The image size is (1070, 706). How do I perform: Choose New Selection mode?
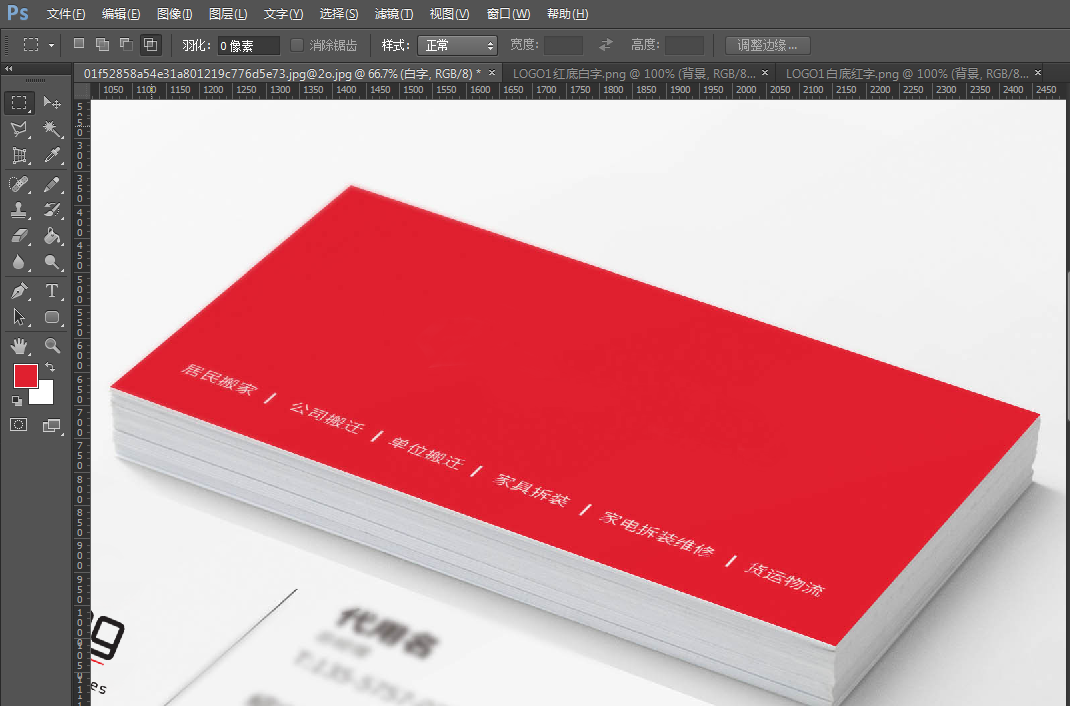[79, 44]
